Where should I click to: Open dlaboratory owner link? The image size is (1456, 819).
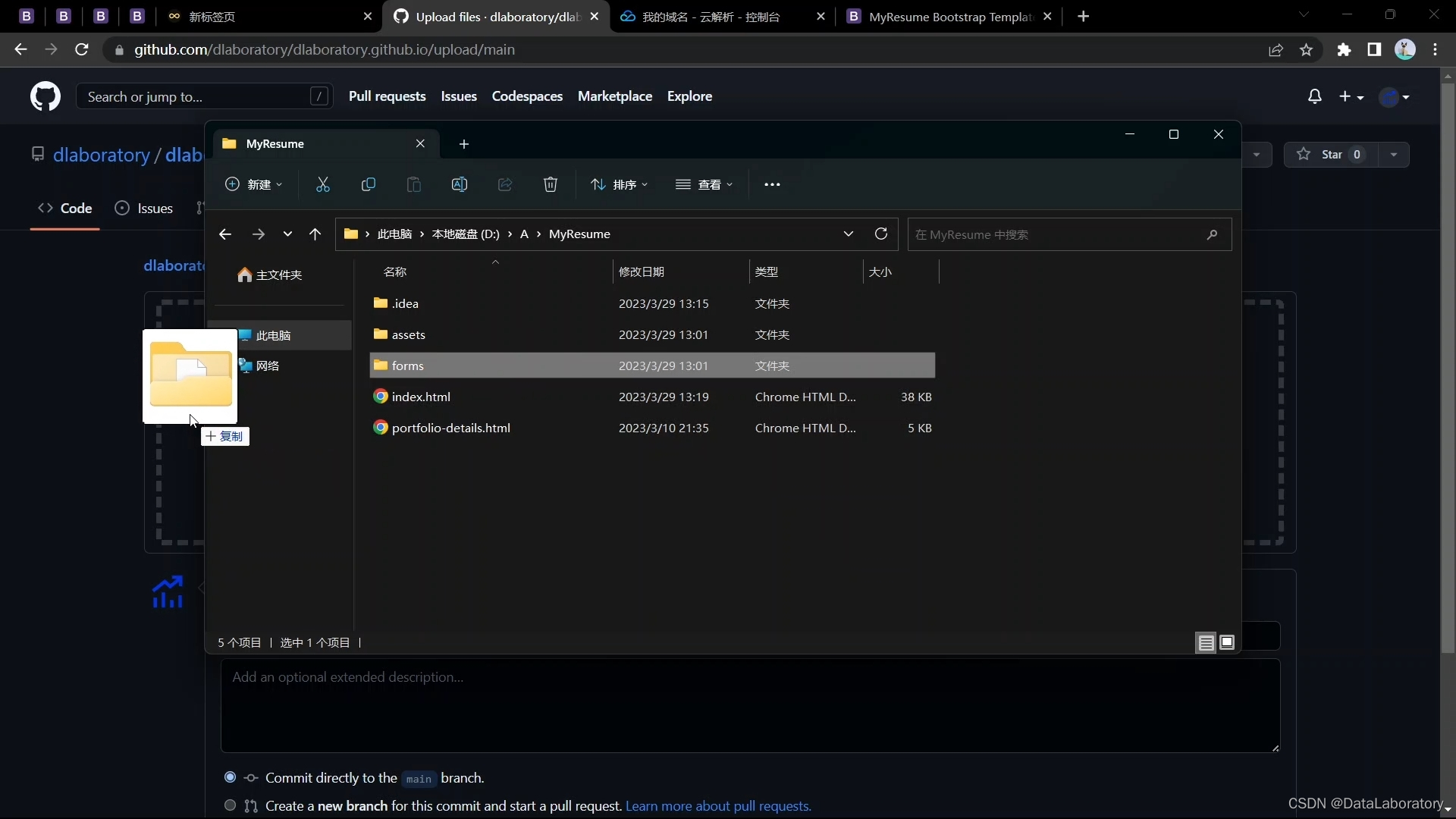coord(102,155)
